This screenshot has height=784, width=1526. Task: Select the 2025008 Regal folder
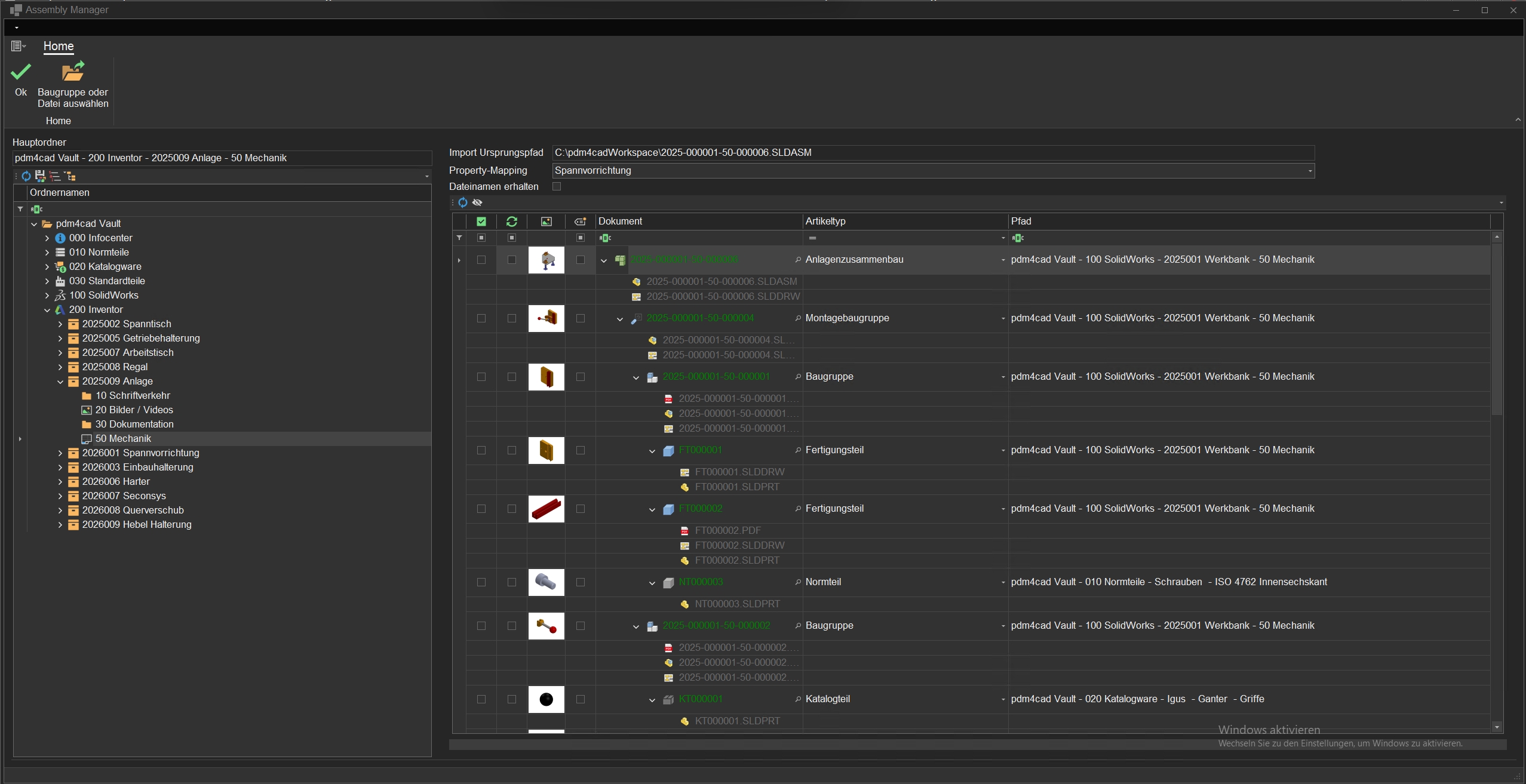pos(115,367)
